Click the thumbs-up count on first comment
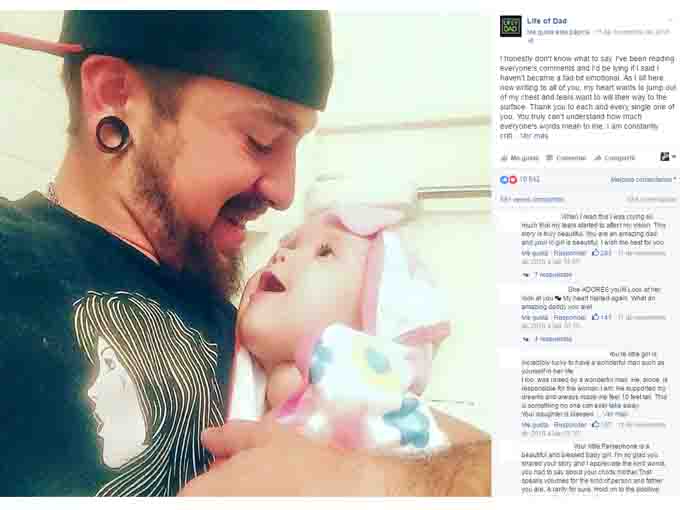 pos(602,253)
